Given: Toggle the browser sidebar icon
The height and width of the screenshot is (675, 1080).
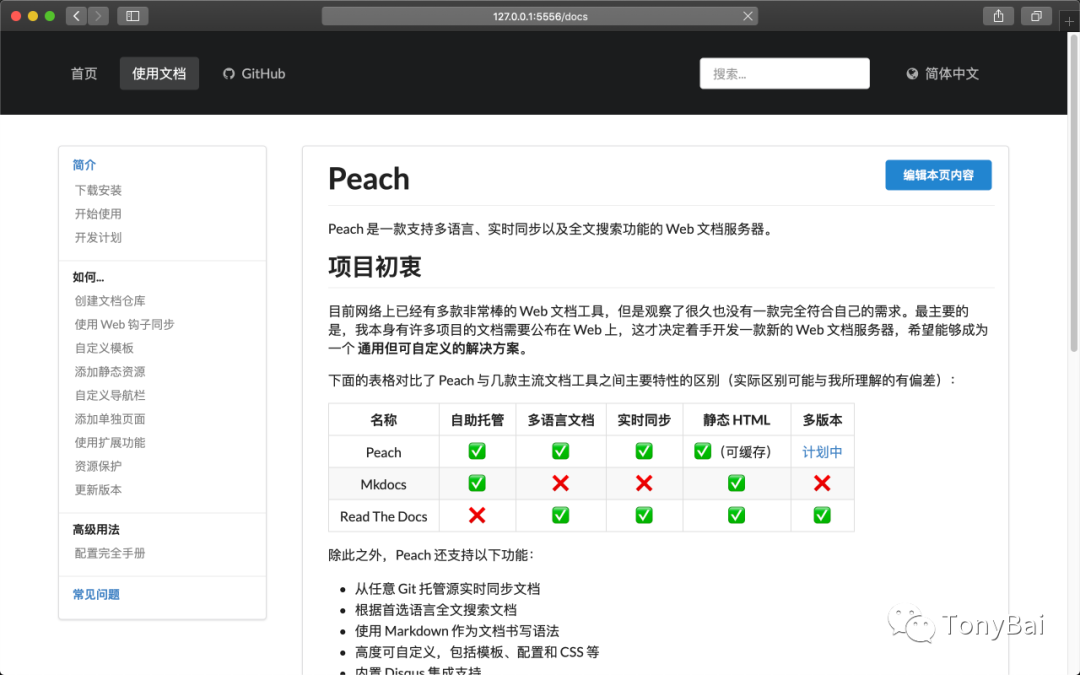Looking at the screenshot, I should tap(133, 15).
